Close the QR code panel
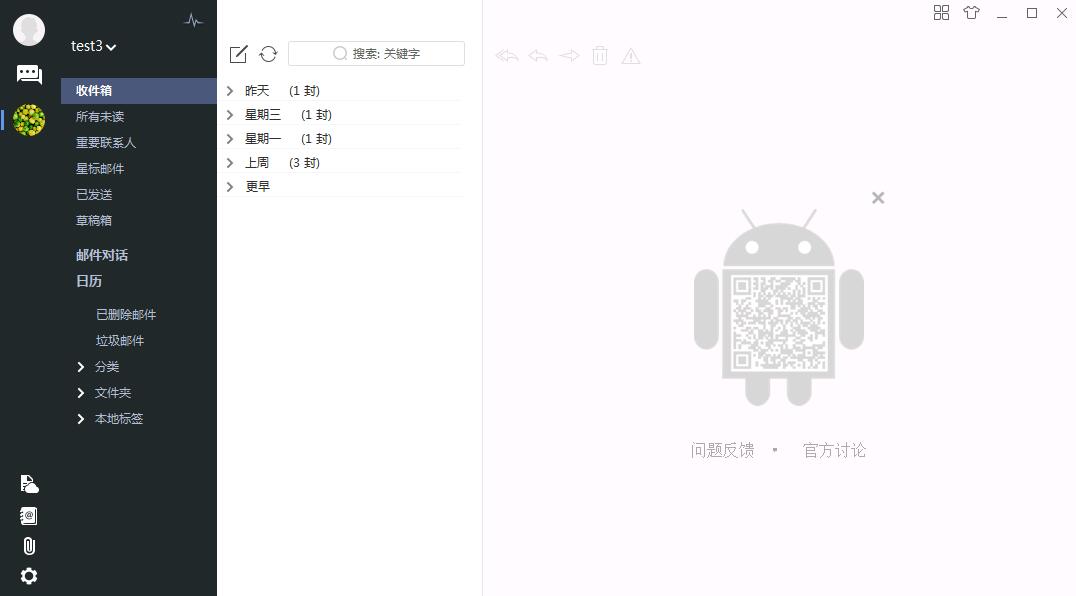 (878, 198)
